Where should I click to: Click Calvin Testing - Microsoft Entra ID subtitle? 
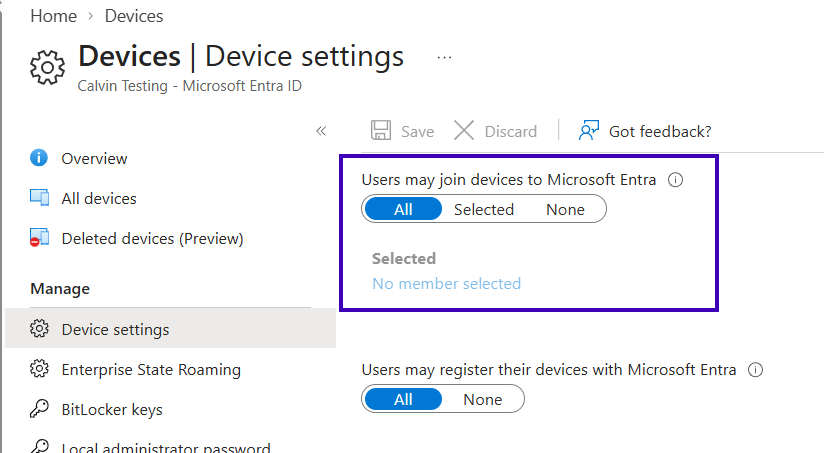point(189,86)
